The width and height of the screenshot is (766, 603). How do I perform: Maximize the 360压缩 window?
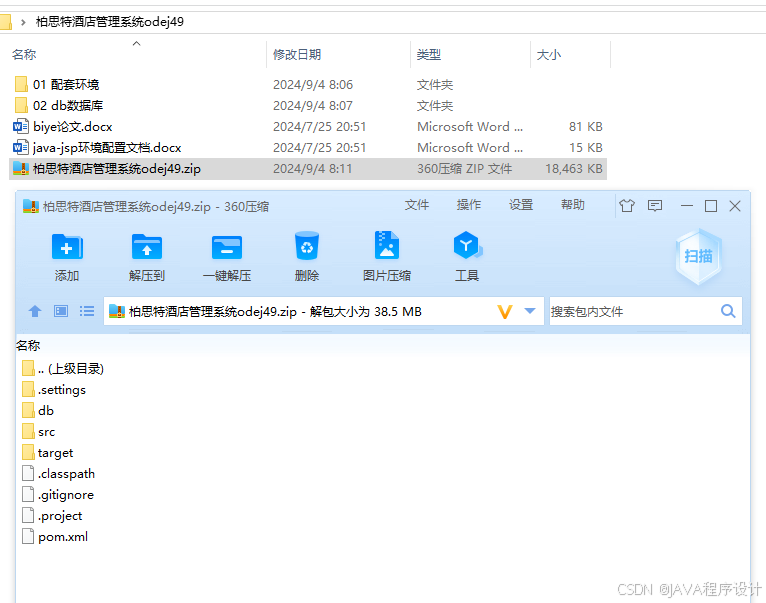pos(711,206)
